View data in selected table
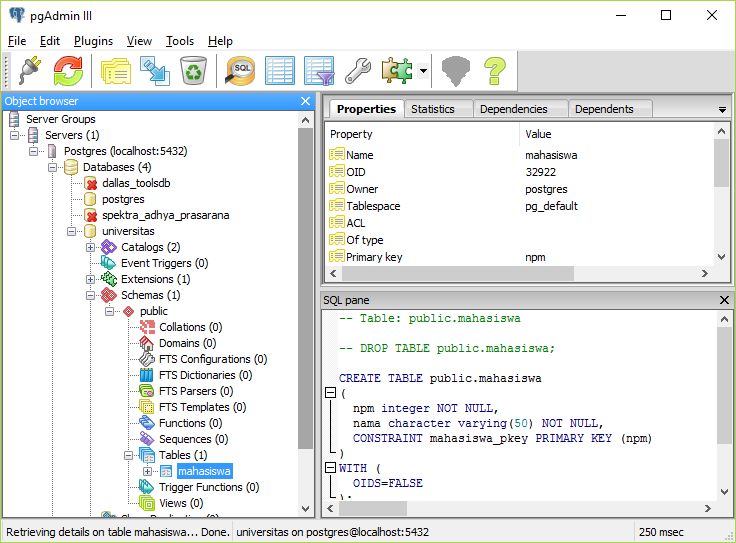This screenshot has width=736, height=543. [x=280, y=71]
